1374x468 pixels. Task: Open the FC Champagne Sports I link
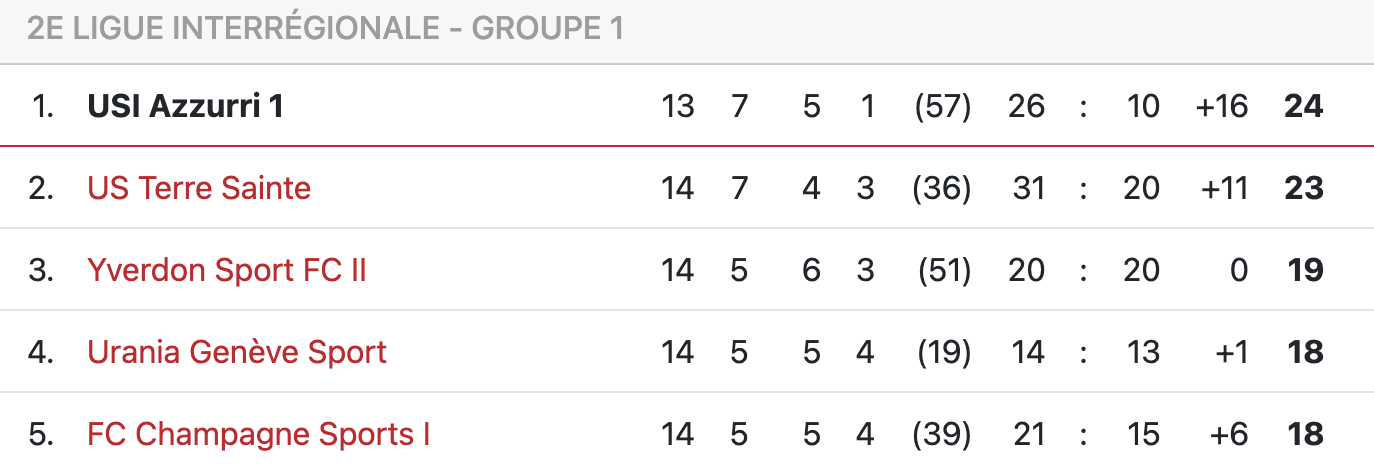point(259,434)
